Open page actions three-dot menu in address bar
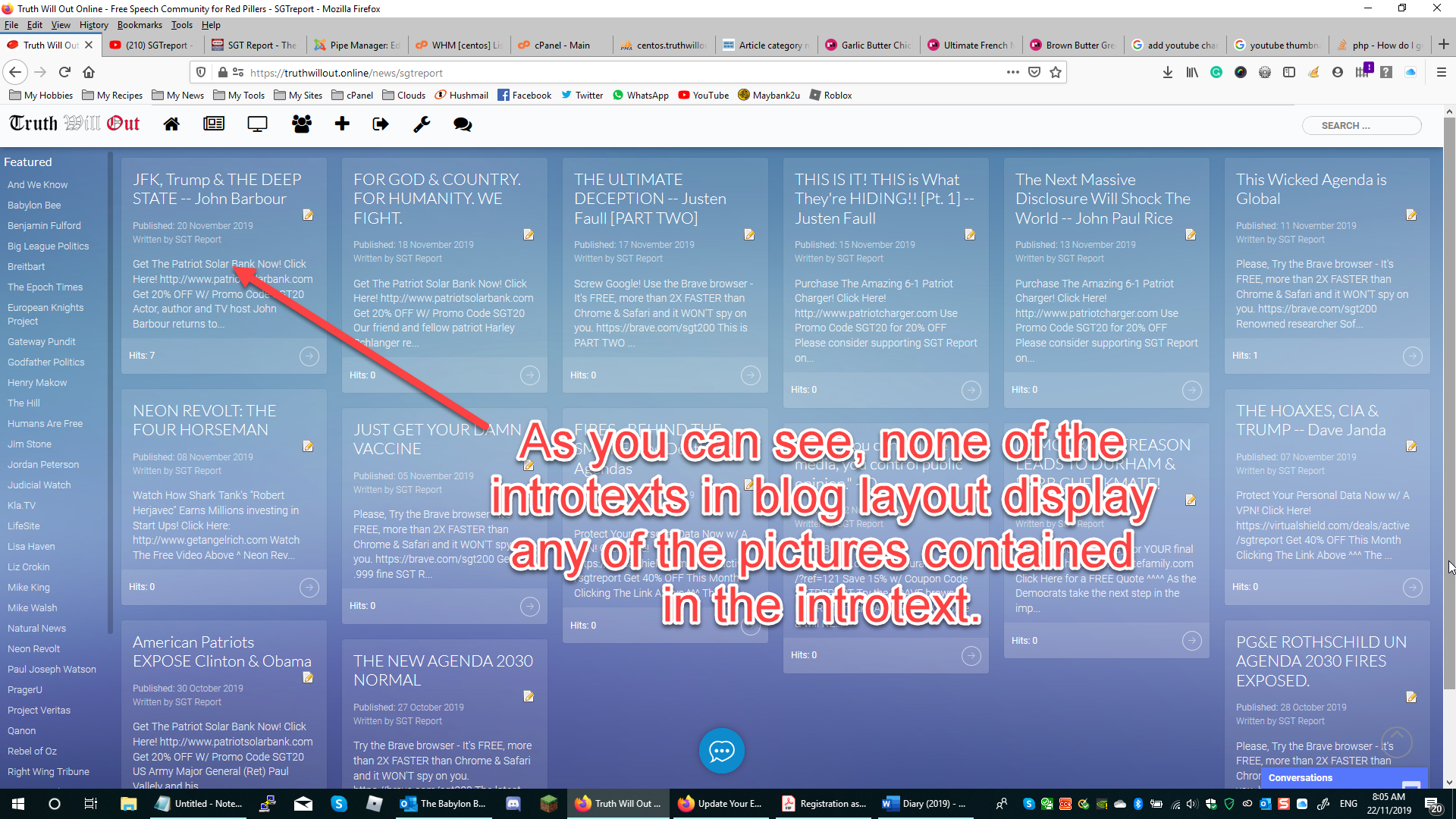The image size is (1456, 819). 1012,72
